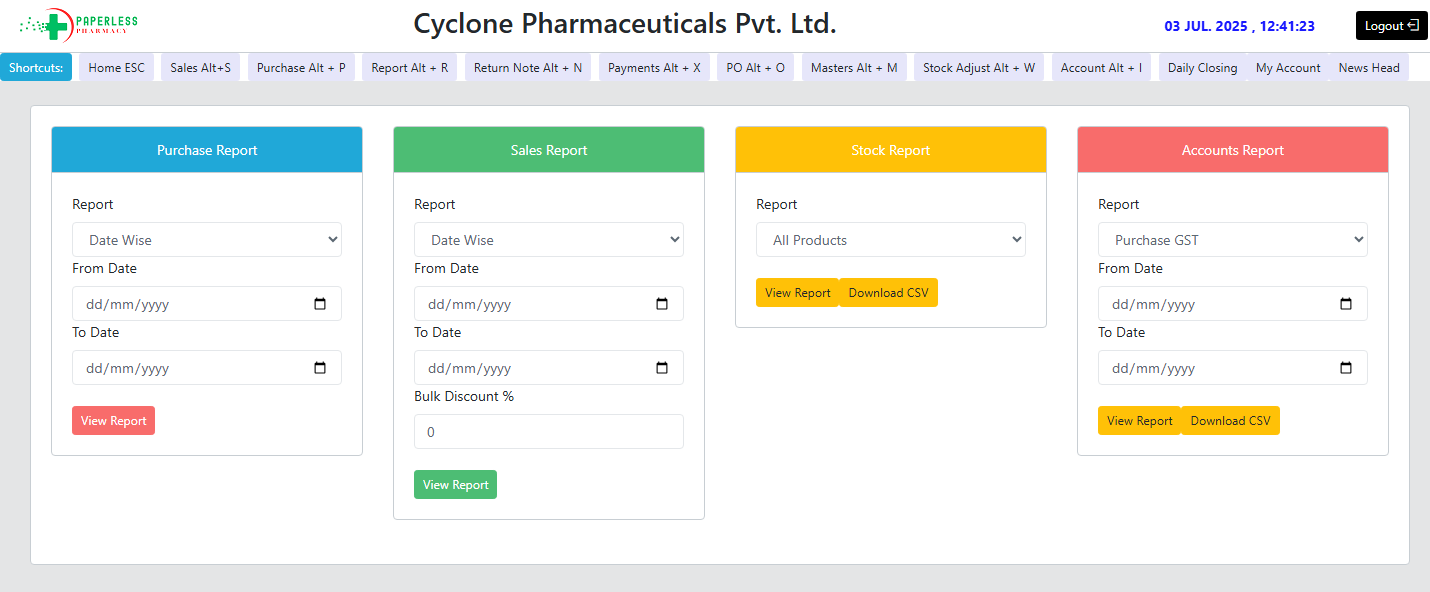Screen dimensions: 1430x592
Task: Open calendar picker for Purchase From Date
Action: (320, 304)
